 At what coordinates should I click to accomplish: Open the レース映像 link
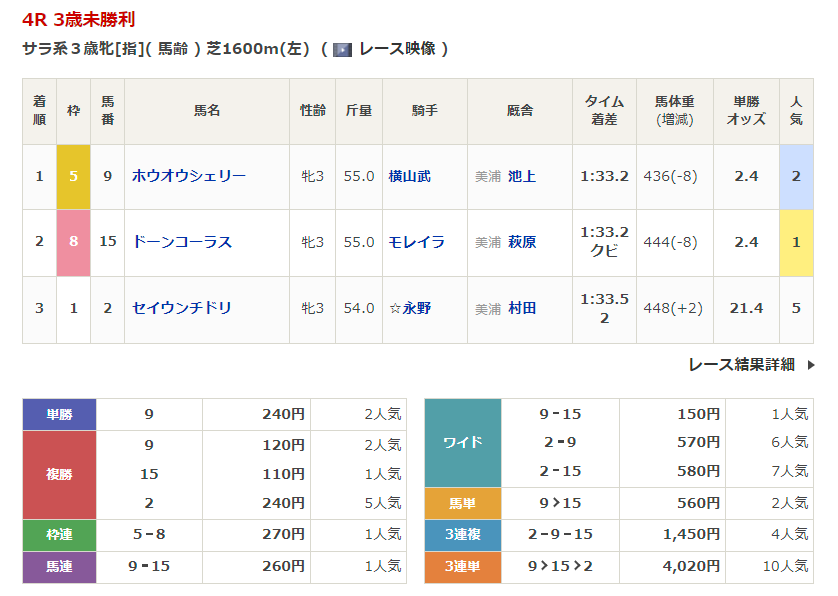pyautogui.click(x=396, y=49)
